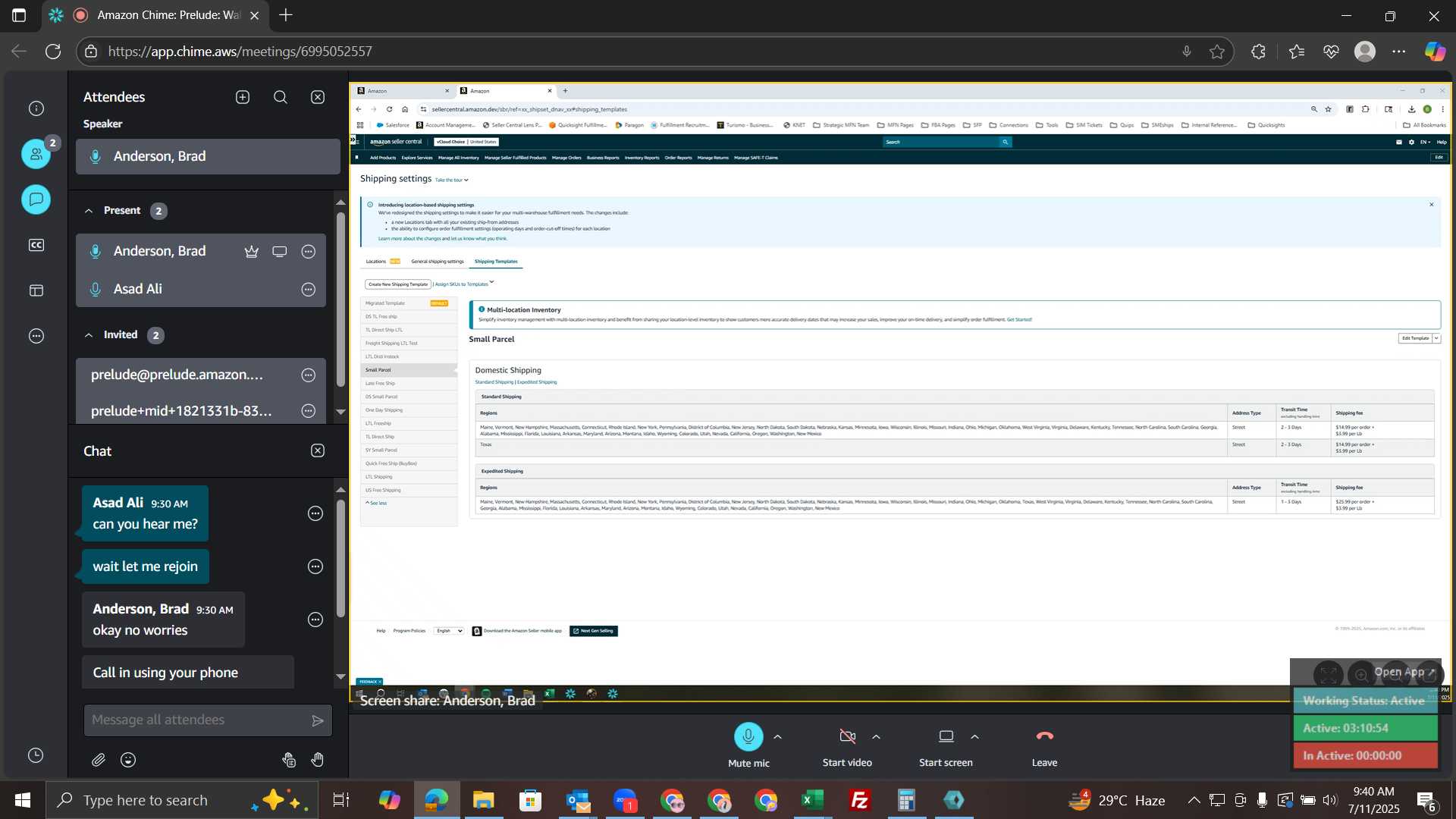The height and width of the screenshot is (819, 1456).
Task: Click host crown icon beside Anderson, Brad
Action: [x=252, y=252]
